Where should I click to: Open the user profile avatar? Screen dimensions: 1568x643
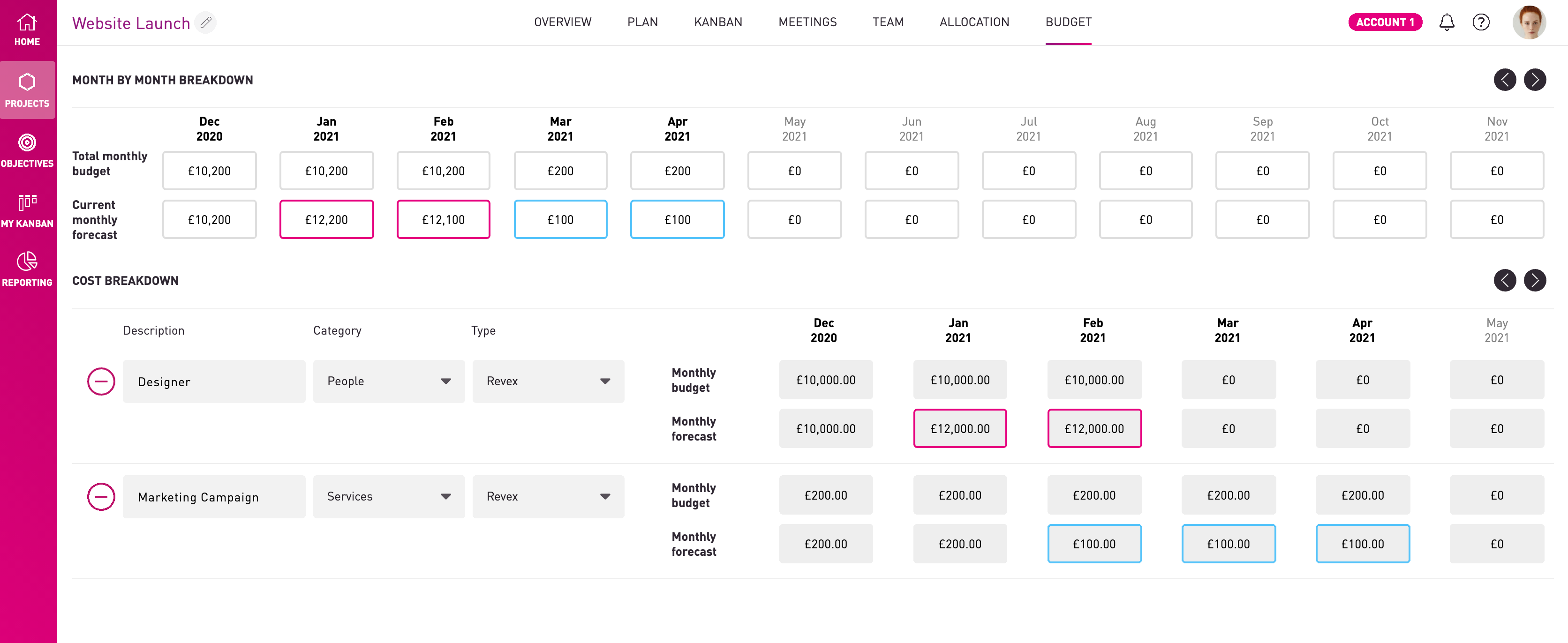pyautogui.click(x=1529, y=22)
